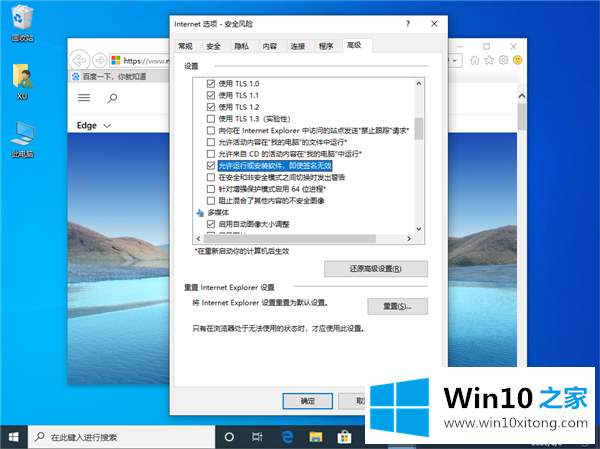Image resolution: width=600 pixels, height=449 pixels.
Task: Click the Cortana circle on taskbar
Action: point(229,437)
